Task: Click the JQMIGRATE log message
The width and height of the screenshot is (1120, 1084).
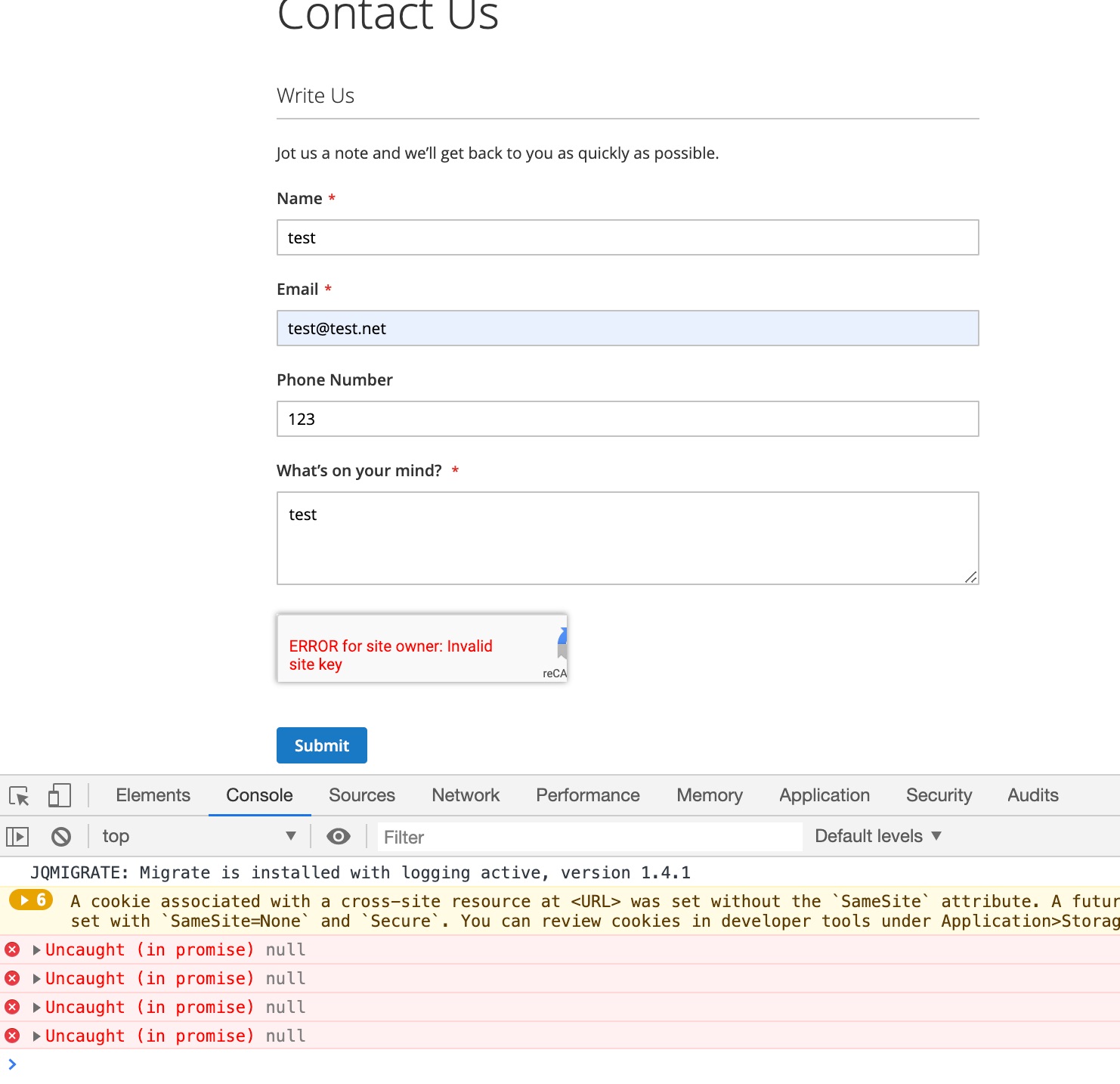Action: 360,872
